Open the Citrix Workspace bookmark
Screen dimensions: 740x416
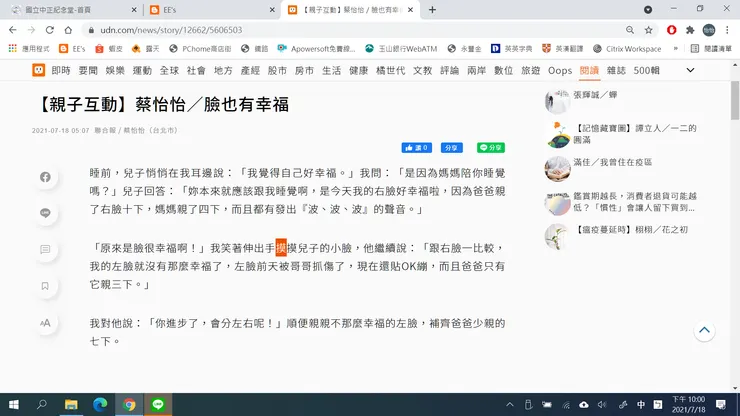tap(628, 49)
